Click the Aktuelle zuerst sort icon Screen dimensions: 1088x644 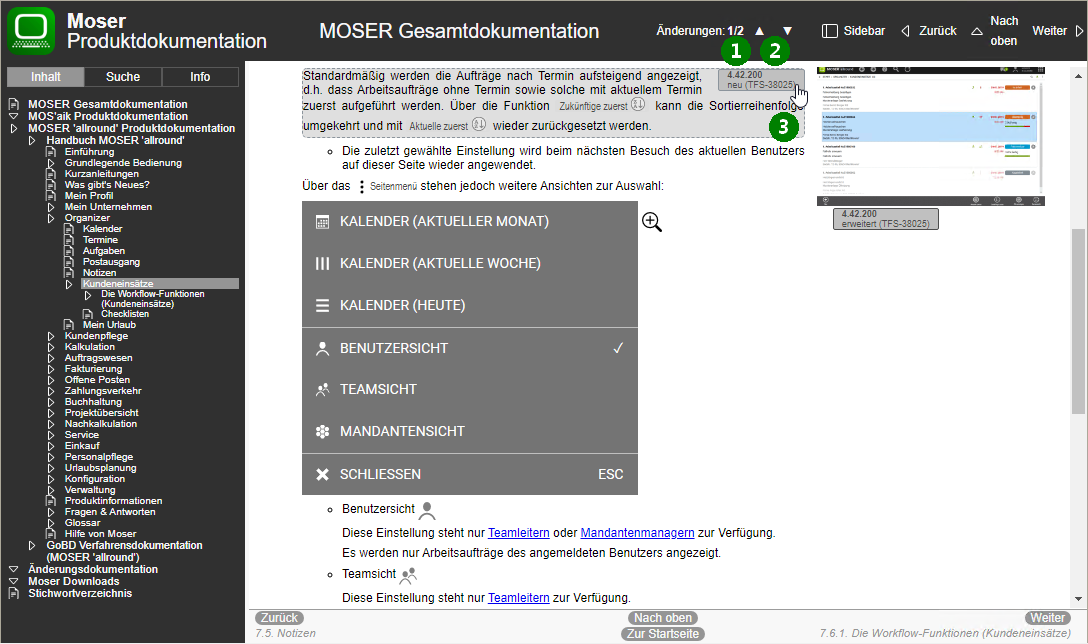tap(479, 125)
